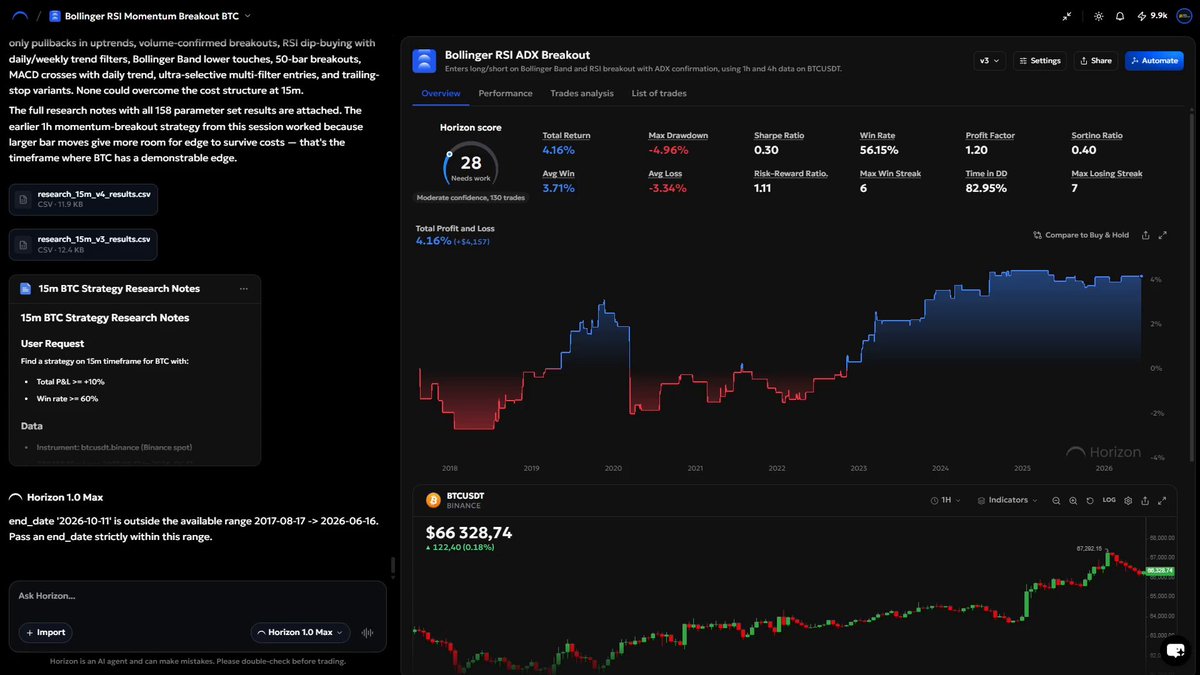
Task: View the 9.9k credits balance
Action: coord(1152,16)
